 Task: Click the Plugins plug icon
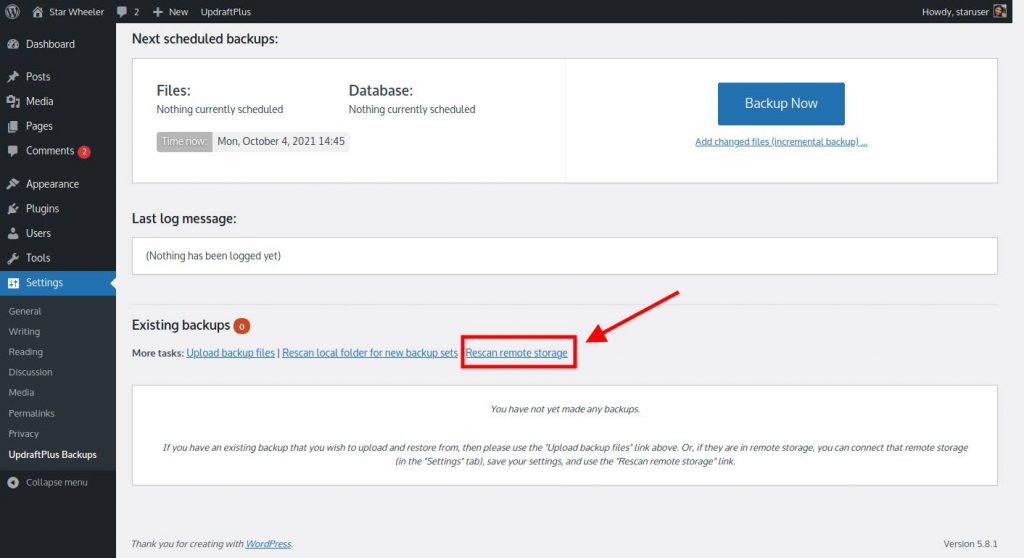click(x=13, y=208)
